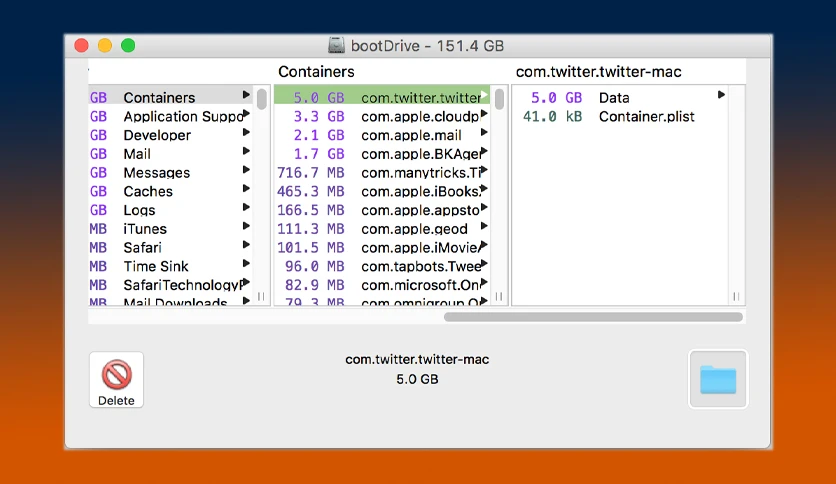Image resolution: width=836 pixels, height=484 pixels.
Task: Click the third column resize handle
Action: click(736, 296)
